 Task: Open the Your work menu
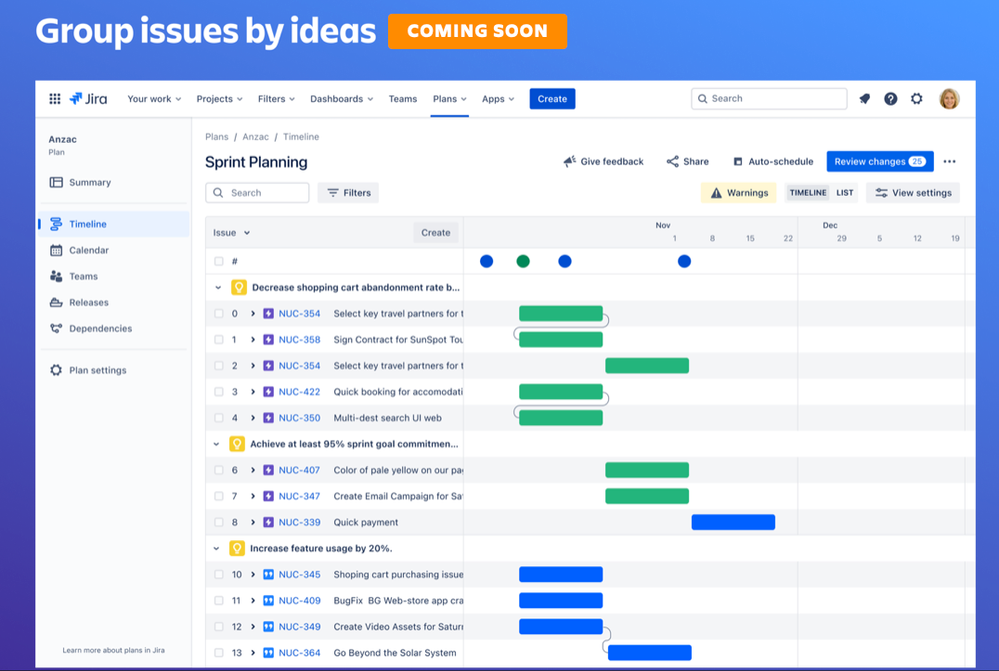154,99
